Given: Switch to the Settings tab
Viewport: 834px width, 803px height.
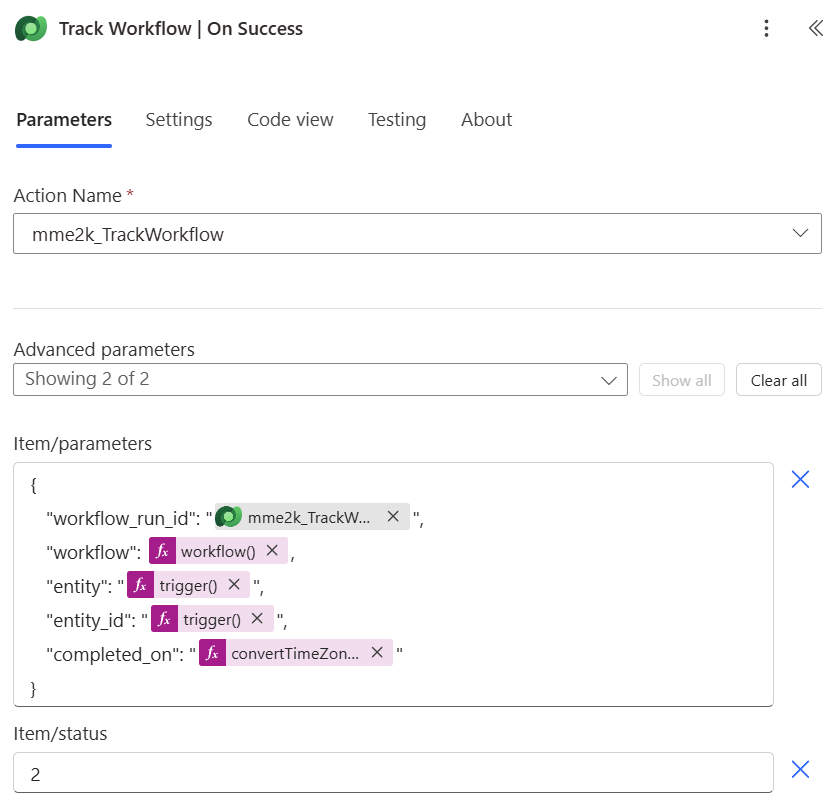Looking at the screenshot, I should click(179, 120).
